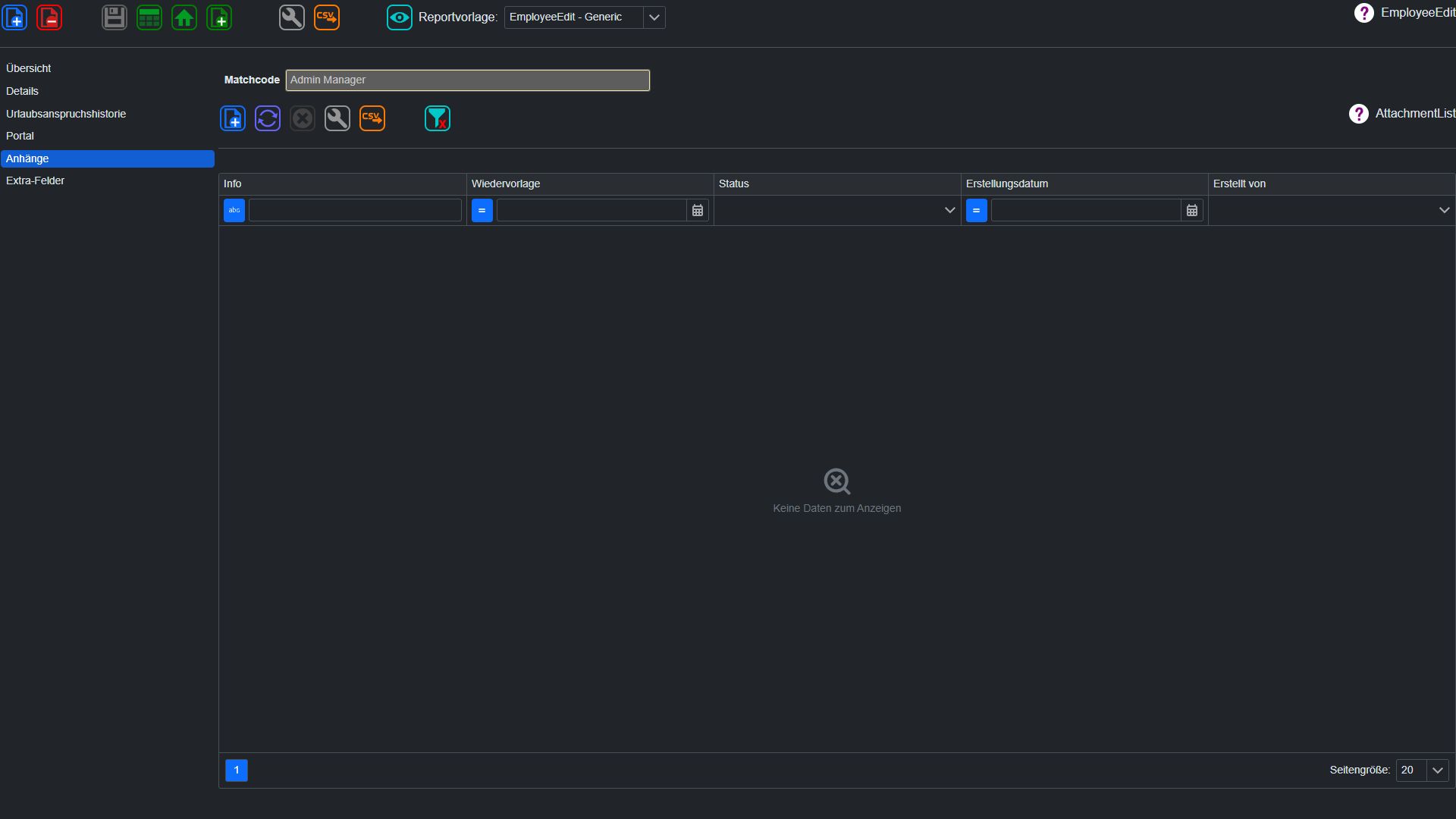Expand the Reportvorlage dropdown

[654, 17]
